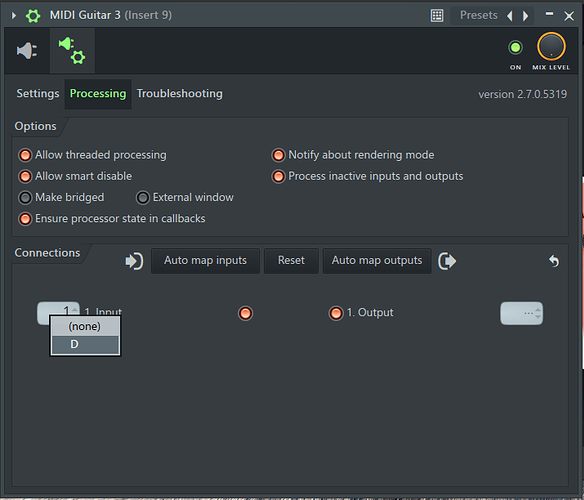Click the inputs arrow icon
The width and height of the screenshot is (584, 500).
(x=134, y=261)
